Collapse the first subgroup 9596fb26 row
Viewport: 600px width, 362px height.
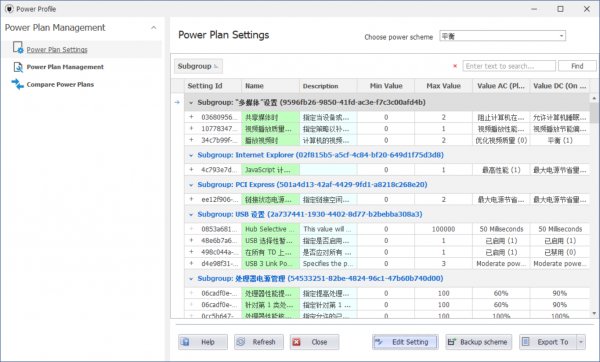click(x=191, y=103)
